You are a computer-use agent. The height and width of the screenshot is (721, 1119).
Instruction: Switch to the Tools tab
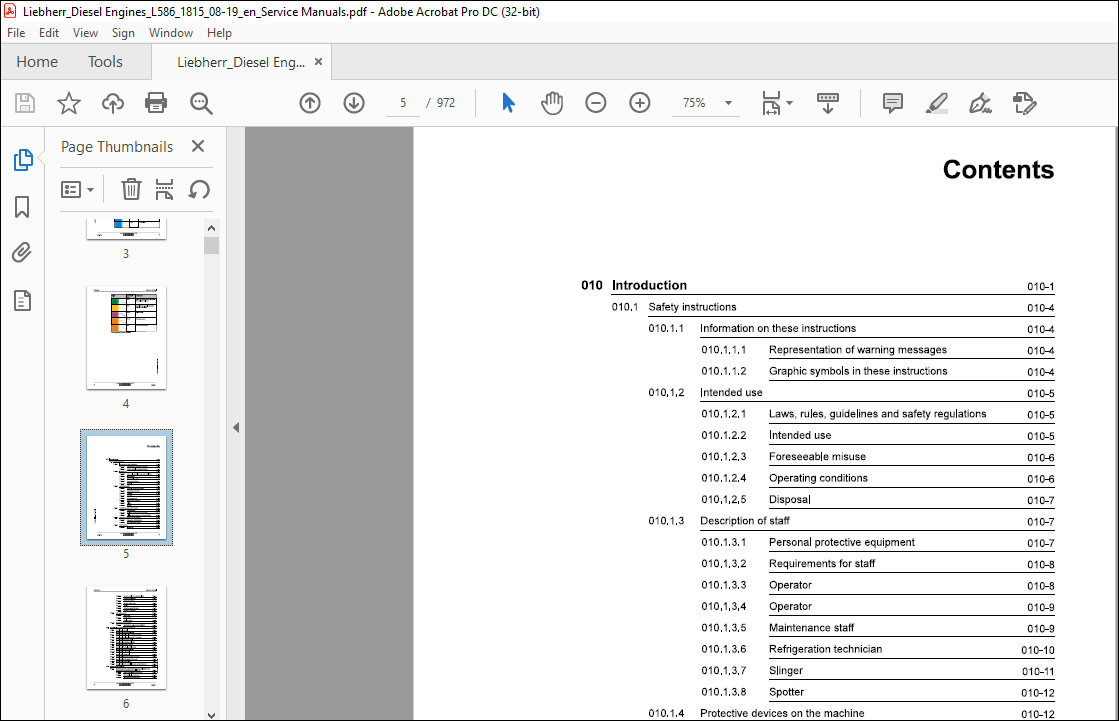coord(106,62)
